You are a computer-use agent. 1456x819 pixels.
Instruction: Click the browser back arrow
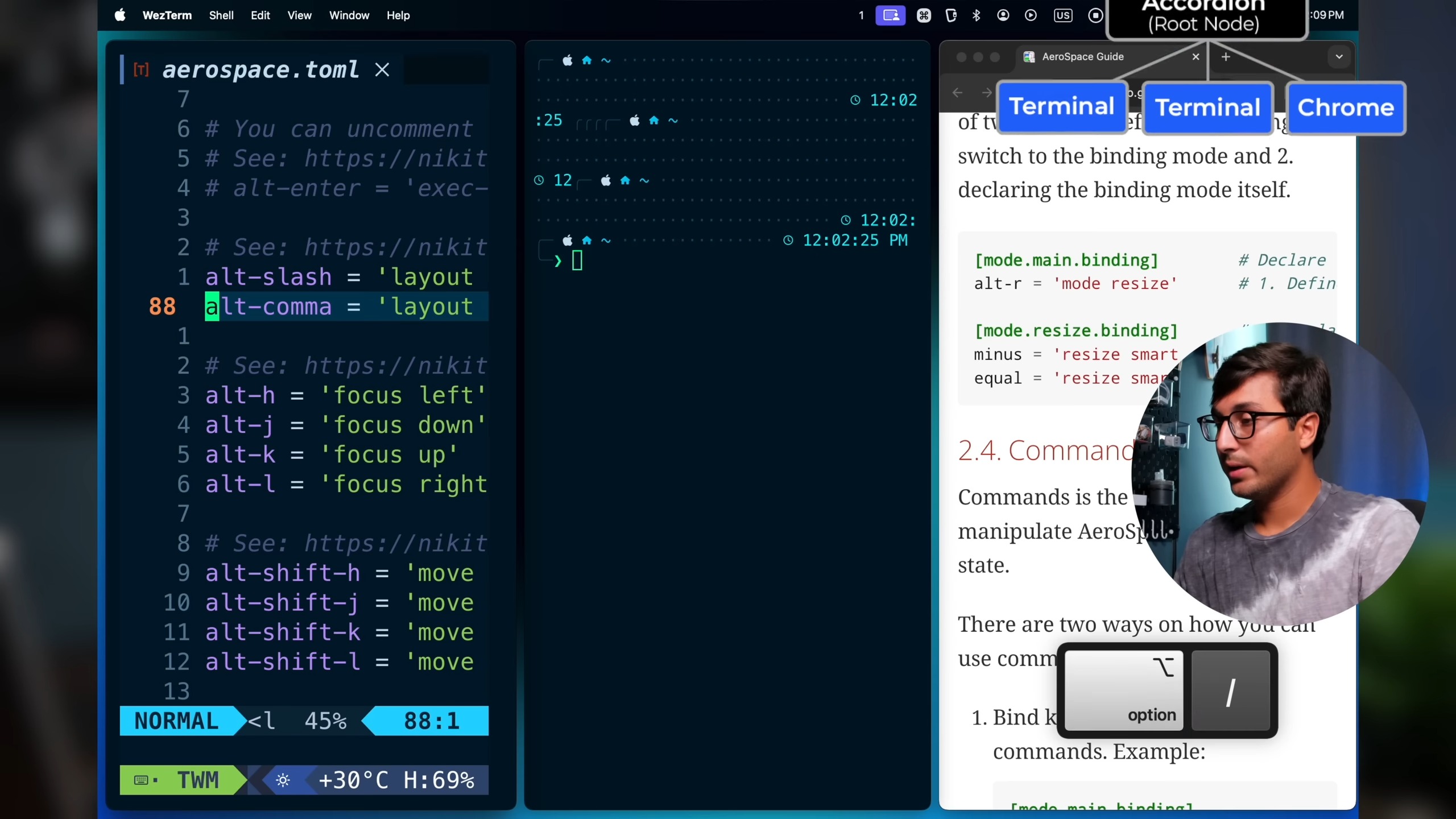pos(957,93)
